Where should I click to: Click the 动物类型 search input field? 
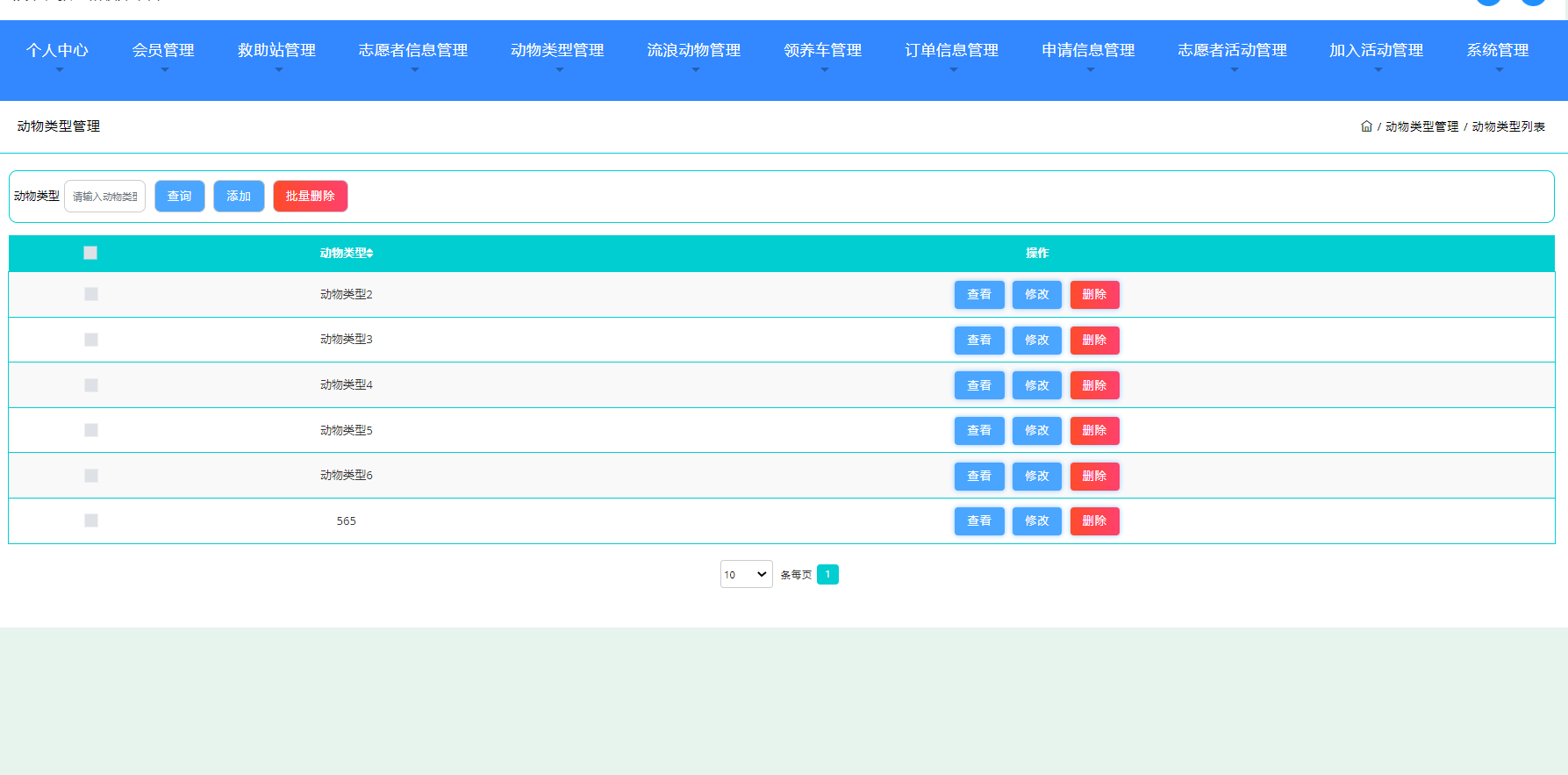[105, 197]
